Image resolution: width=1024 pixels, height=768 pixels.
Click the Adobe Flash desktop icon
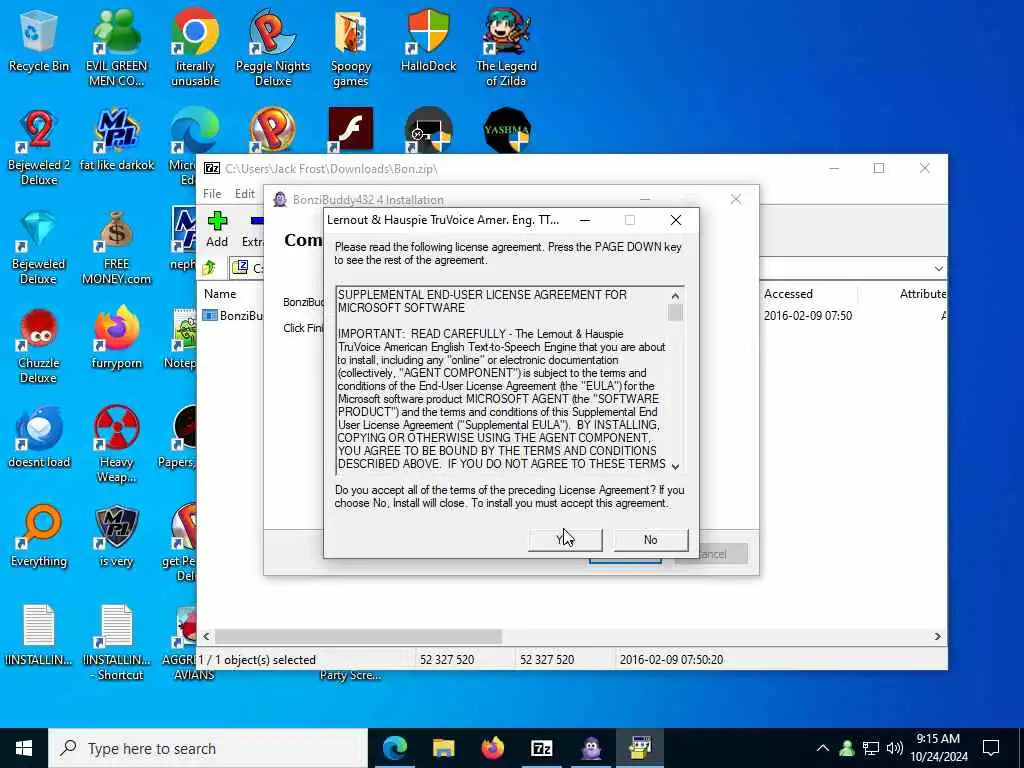(x=351, y=129)
